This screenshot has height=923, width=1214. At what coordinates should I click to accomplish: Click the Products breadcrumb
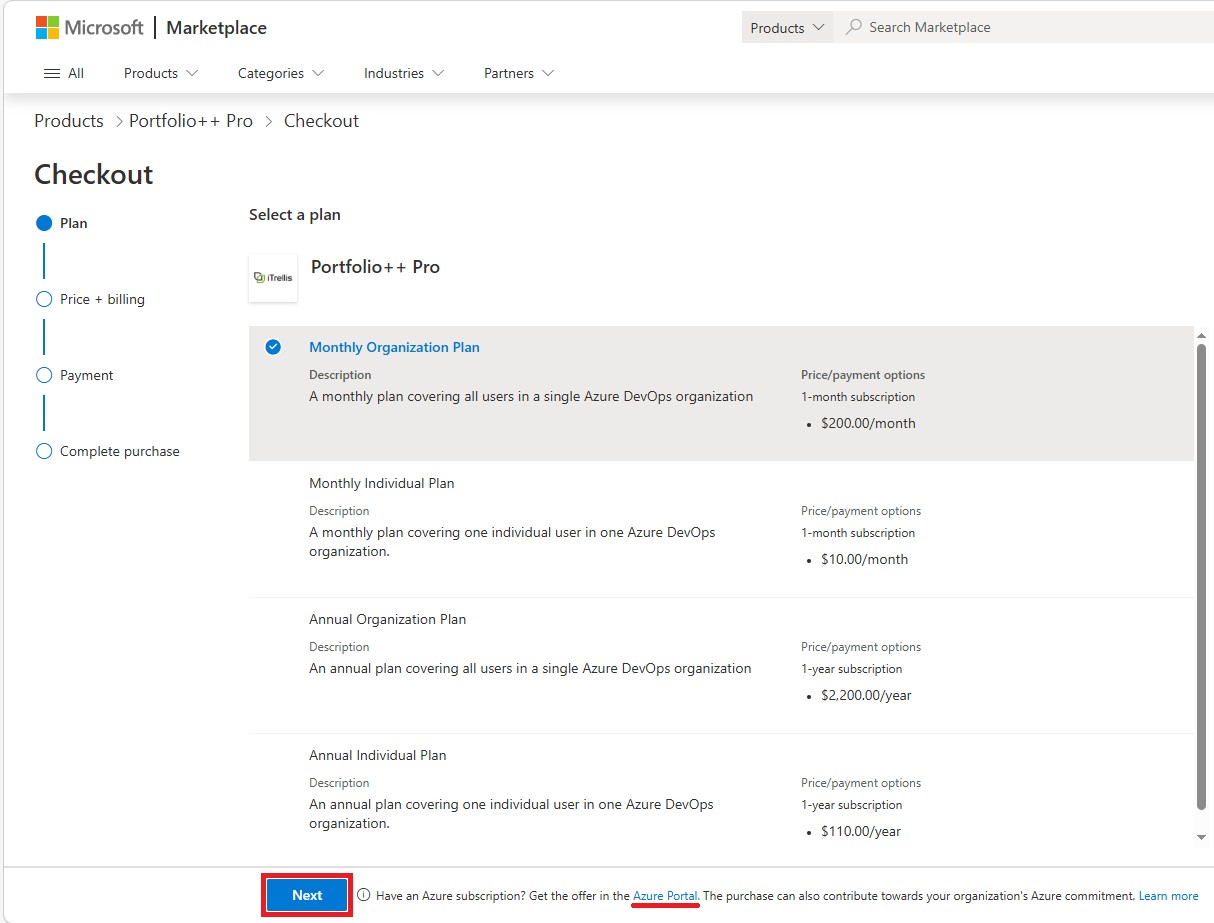(x=69, y=121)
